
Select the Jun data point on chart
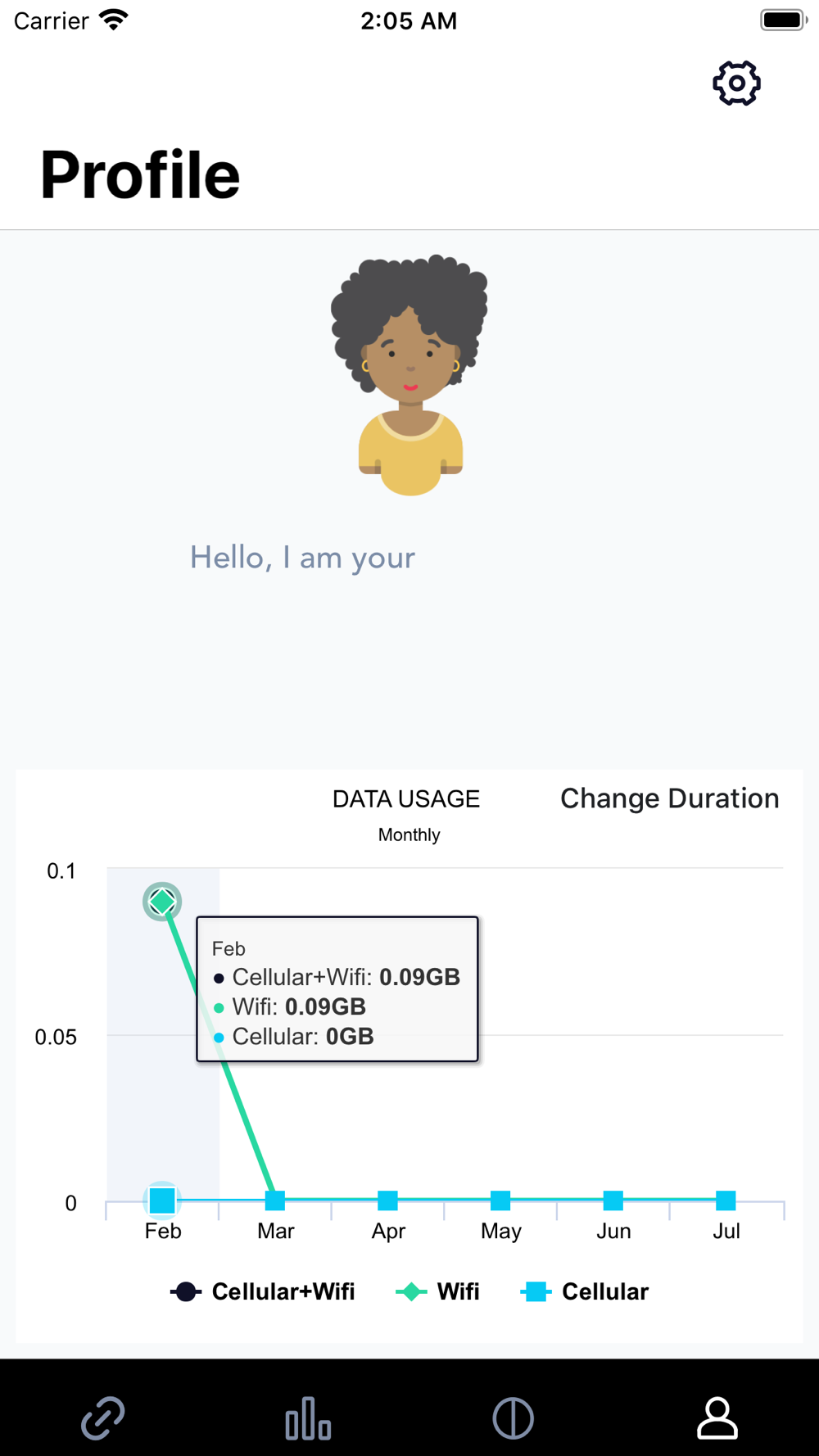tap(613, 1201)
